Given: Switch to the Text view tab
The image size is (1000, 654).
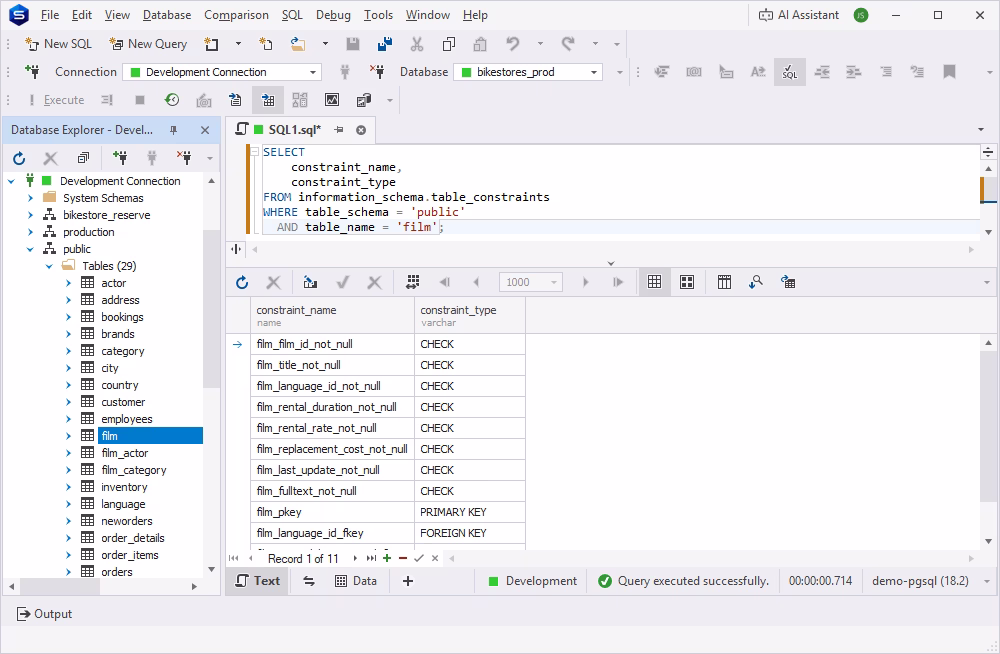Looking at the screenshot, I should click(258, 581).
